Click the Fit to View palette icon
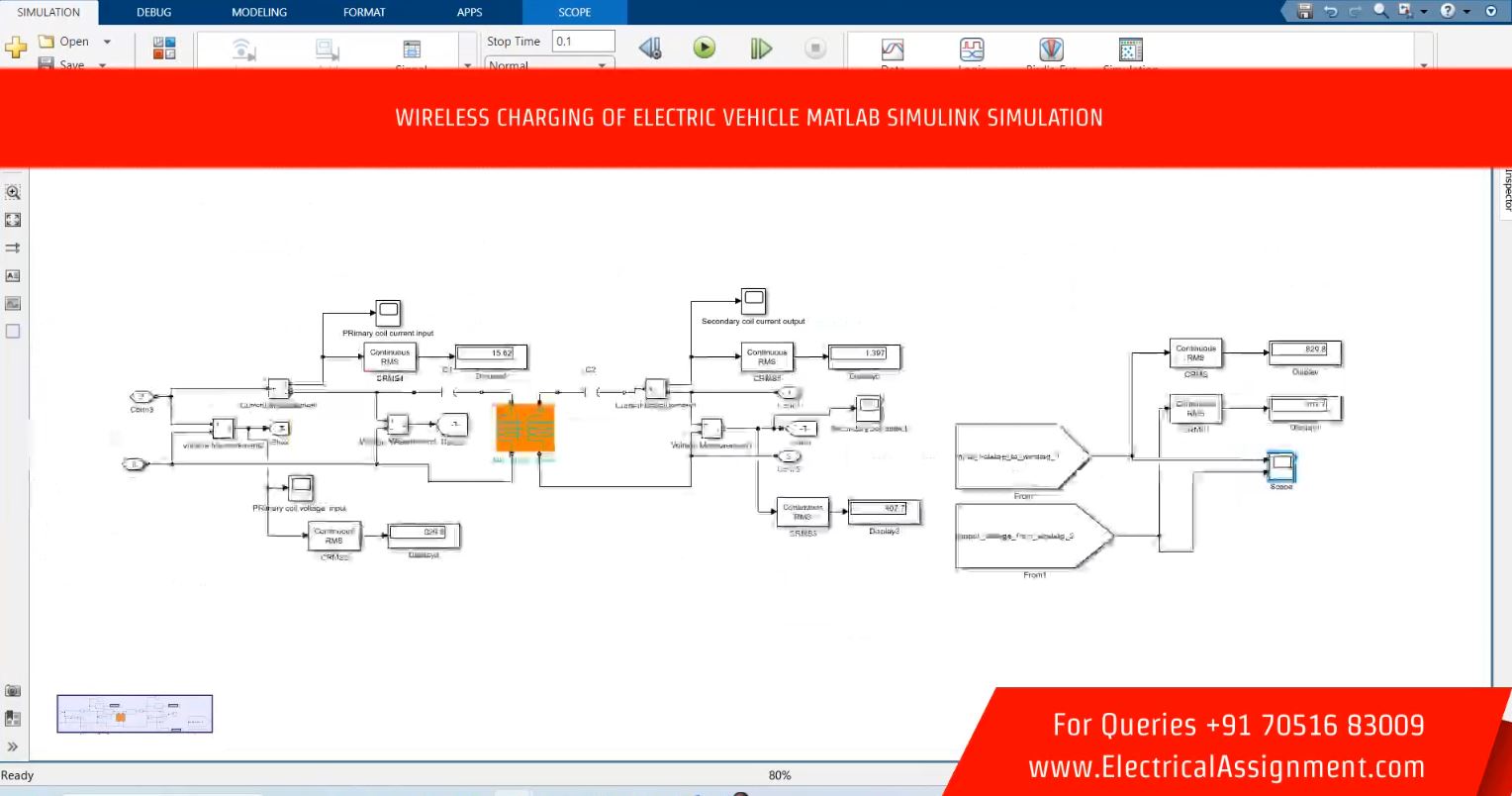Screen dimensions: 1512x796 (14, 220)
